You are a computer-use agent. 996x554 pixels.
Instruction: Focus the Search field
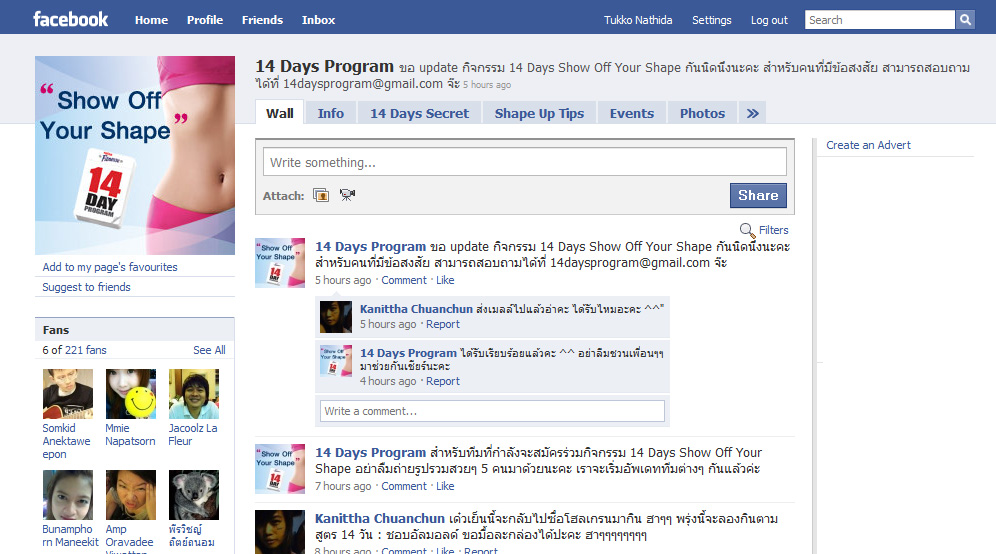click(x=880, y=20)
